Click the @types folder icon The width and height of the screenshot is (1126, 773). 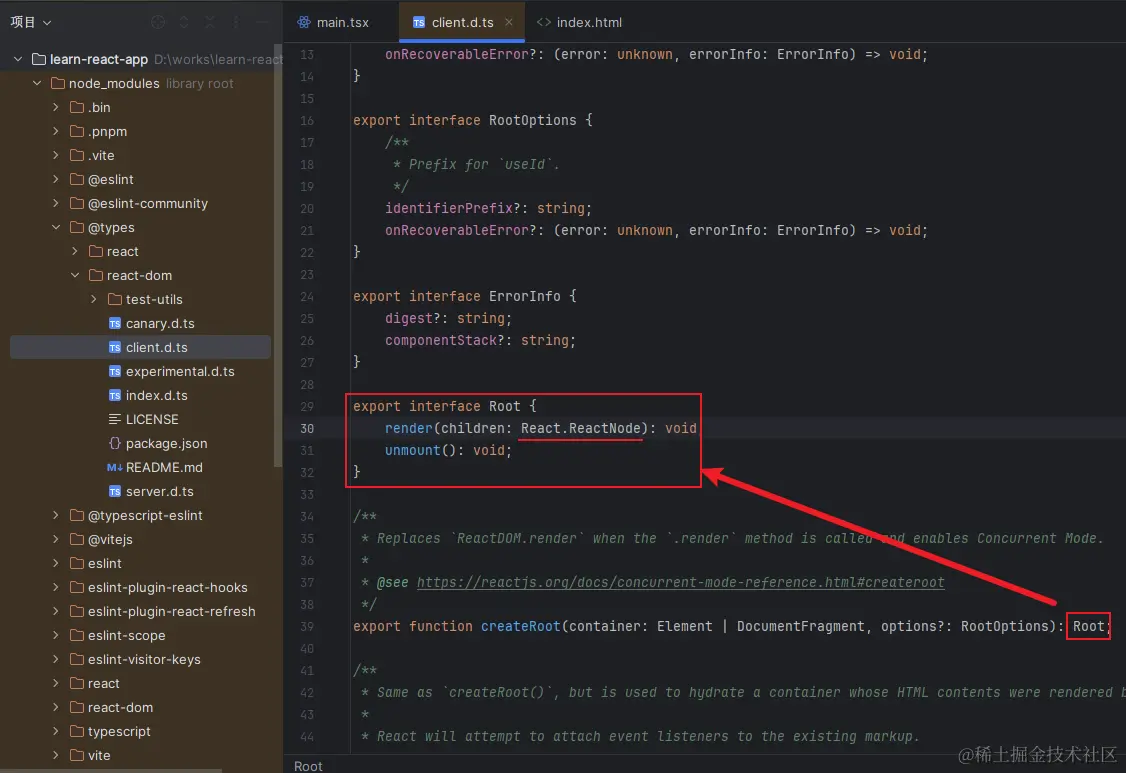77,227
